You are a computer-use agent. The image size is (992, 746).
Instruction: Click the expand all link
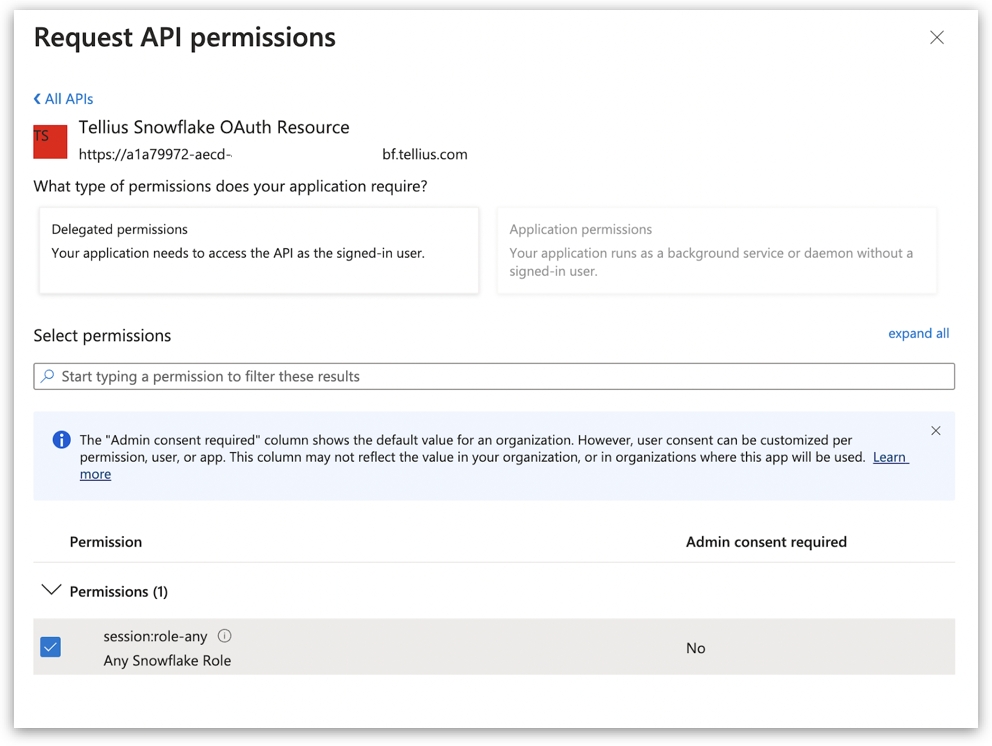(918, 334)
